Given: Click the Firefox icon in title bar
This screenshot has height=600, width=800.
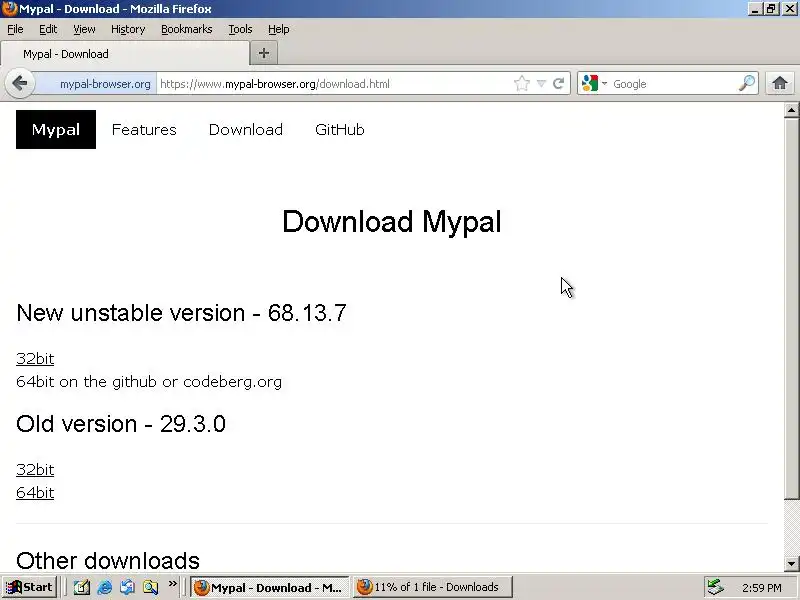Looking at the screenshot, I should click(9, 9).
